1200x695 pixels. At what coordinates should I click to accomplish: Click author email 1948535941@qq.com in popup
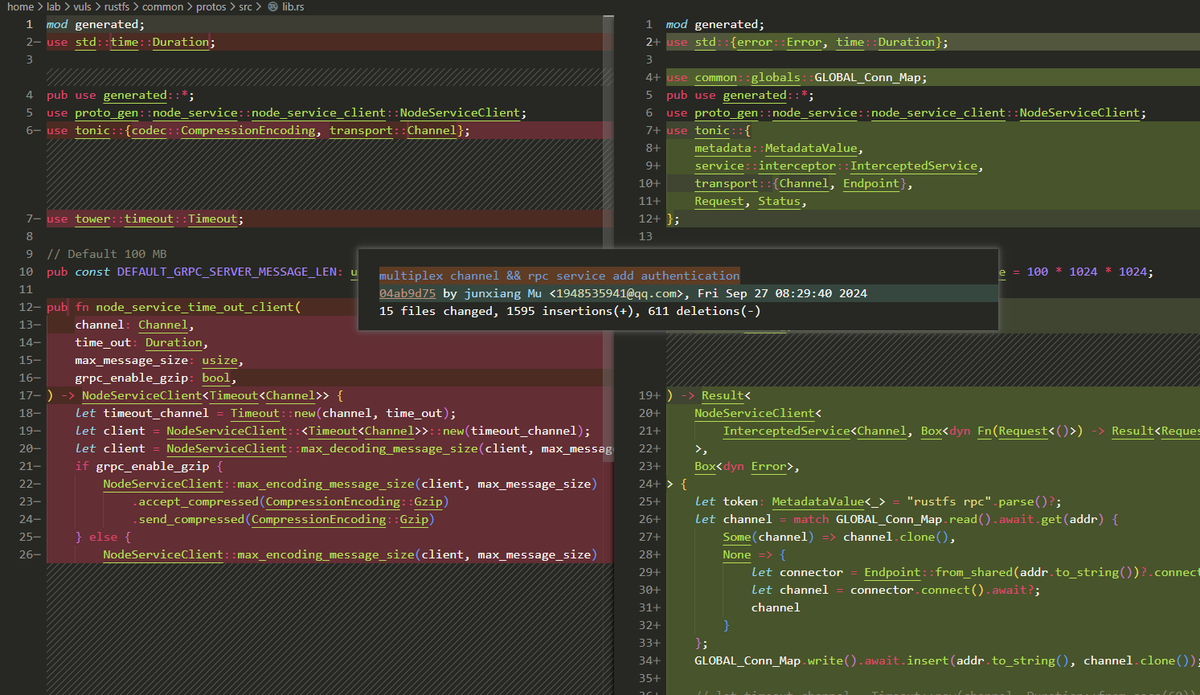coord(614,294)
